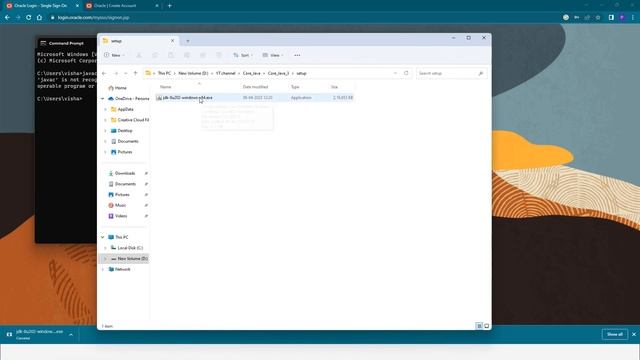640x360 pixels.
Task: Expand the Desktop folder node
Action: [105, 131]
